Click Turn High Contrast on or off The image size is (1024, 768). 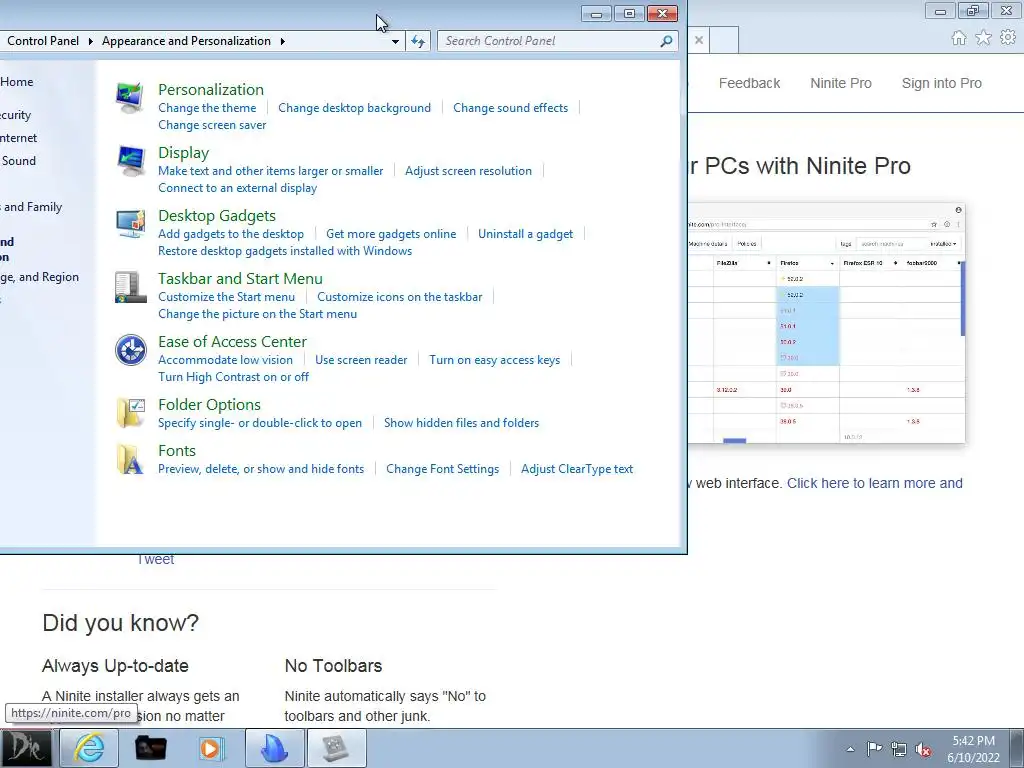click(233, 377)
